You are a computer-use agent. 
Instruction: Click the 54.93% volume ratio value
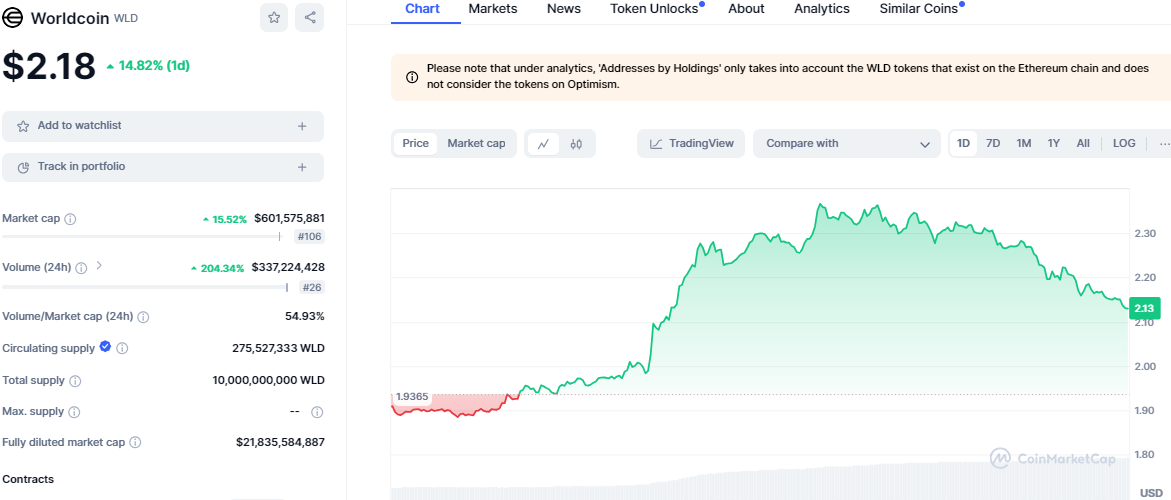tap(305, 316)
